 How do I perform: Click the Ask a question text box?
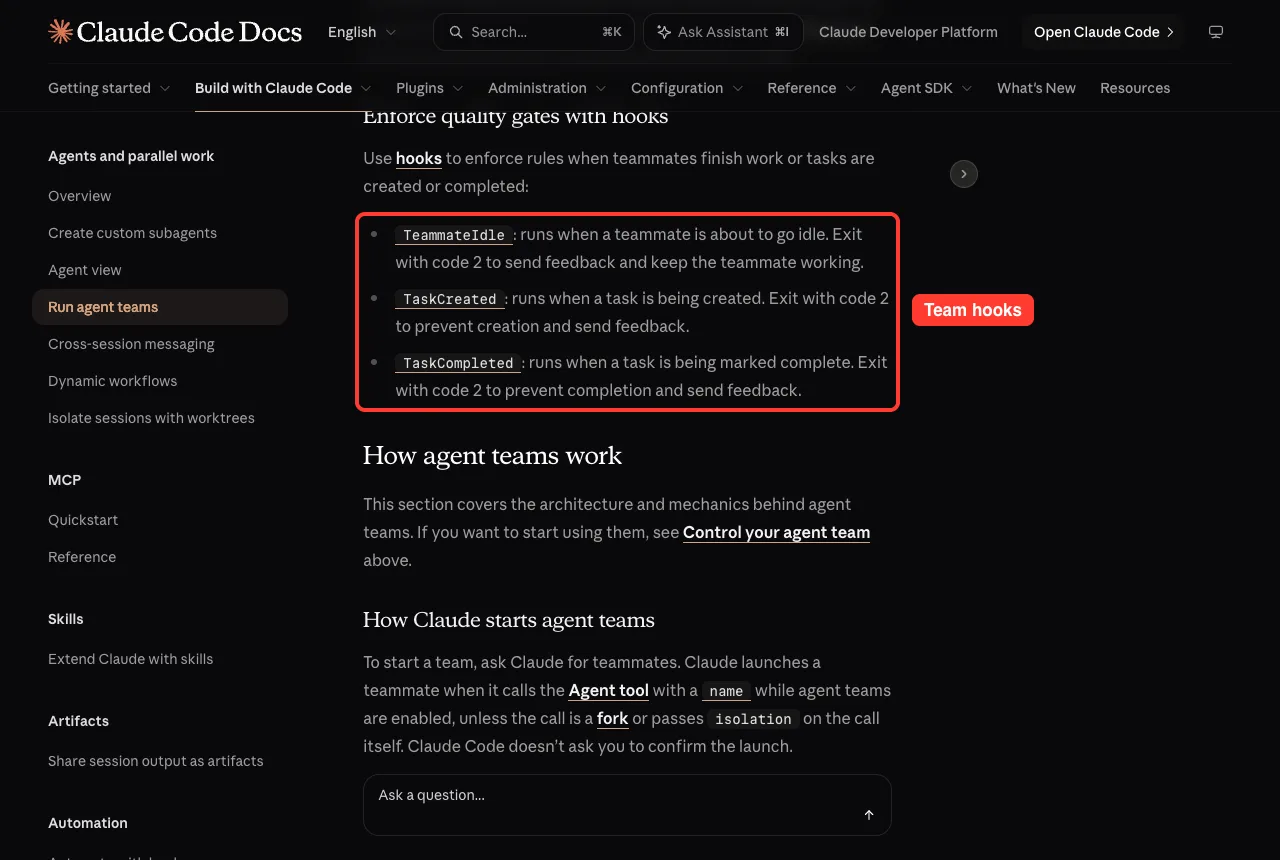point(627,805)
